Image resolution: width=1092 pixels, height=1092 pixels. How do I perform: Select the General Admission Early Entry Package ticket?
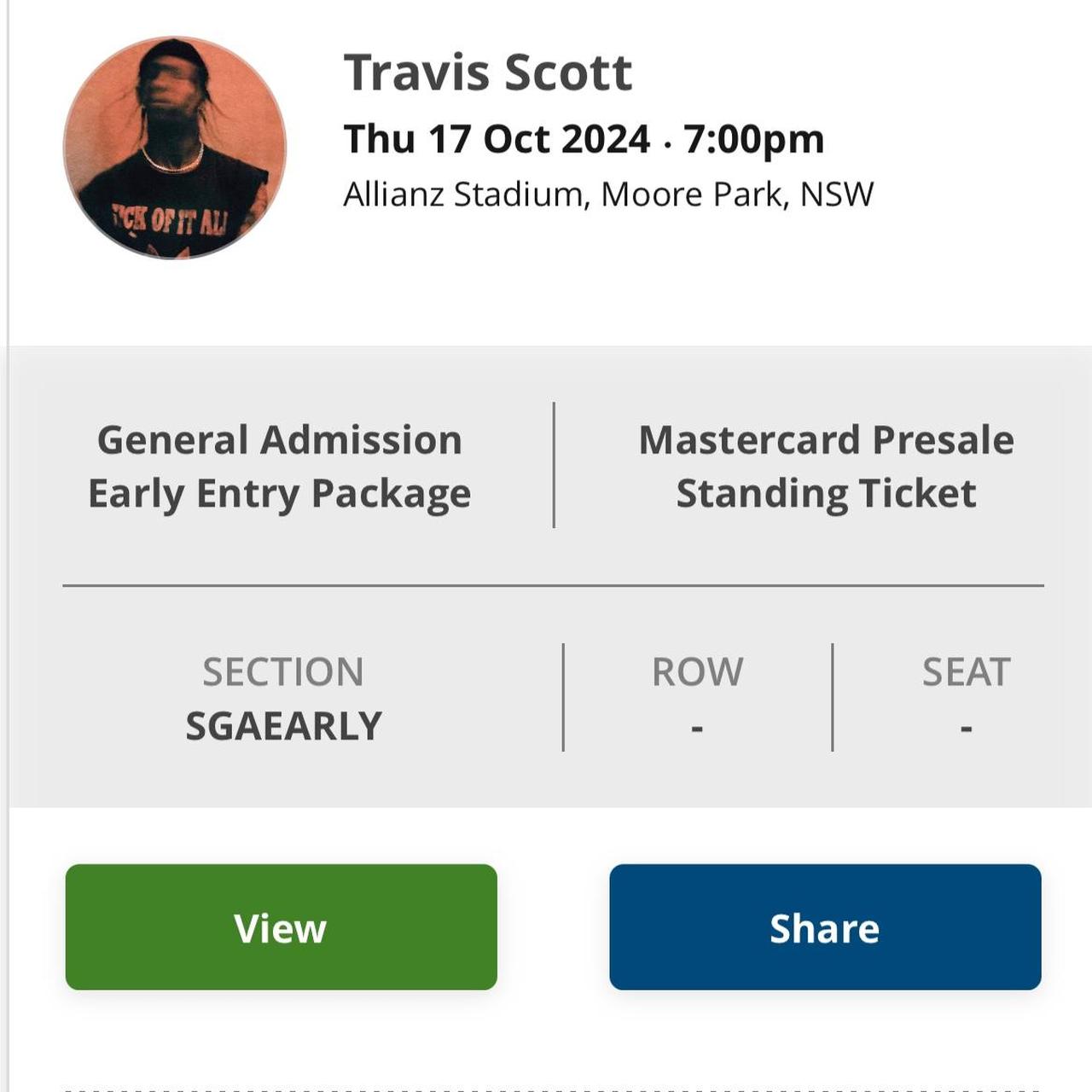pyautogui.click(x=282, y=465)
